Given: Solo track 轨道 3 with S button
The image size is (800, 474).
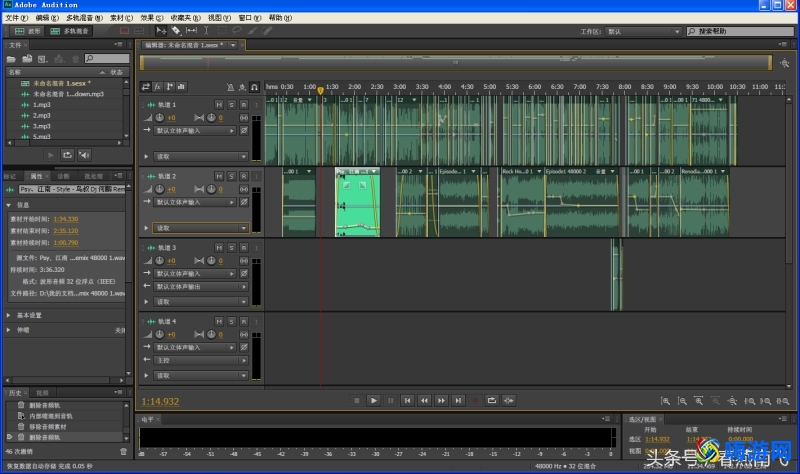Looking at the screenshot, I should tap(232, 247).
